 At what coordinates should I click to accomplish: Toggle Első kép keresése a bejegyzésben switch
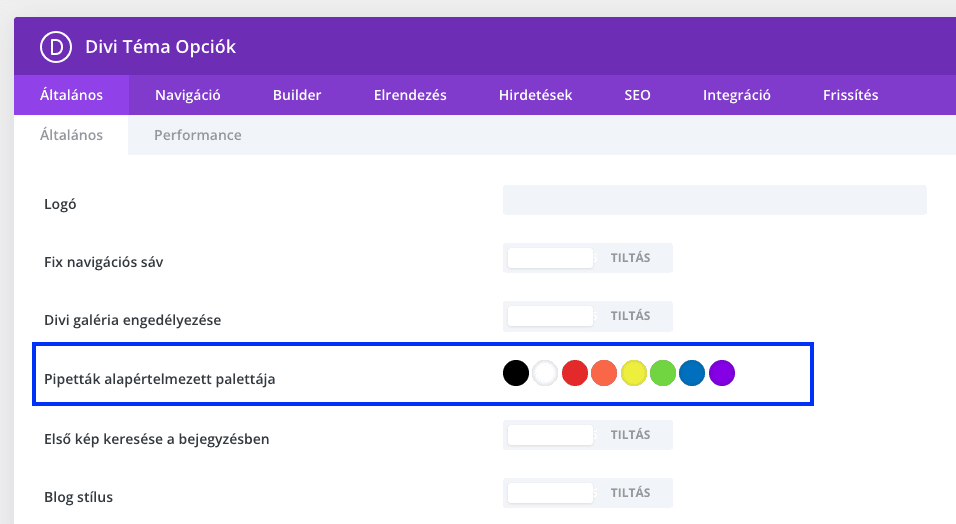tap(588, 435)
